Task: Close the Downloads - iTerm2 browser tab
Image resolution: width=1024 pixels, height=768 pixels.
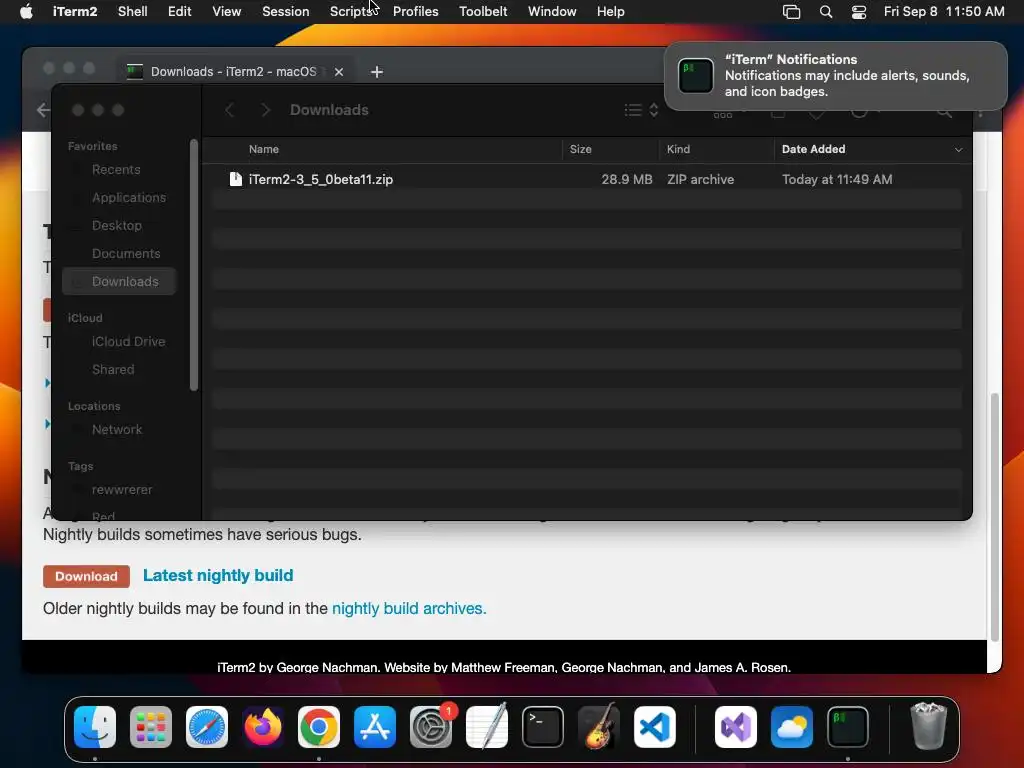Action: (x=339, y=72)
